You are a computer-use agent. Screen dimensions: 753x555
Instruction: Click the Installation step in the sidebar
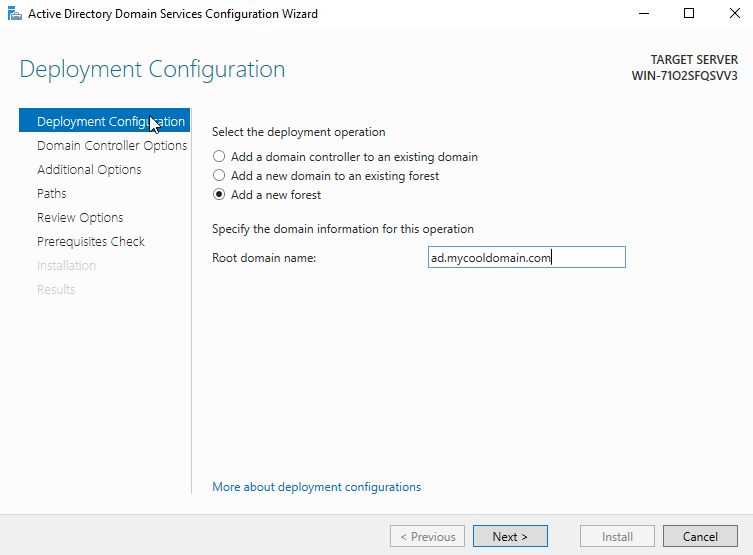(x=66, y=266)
